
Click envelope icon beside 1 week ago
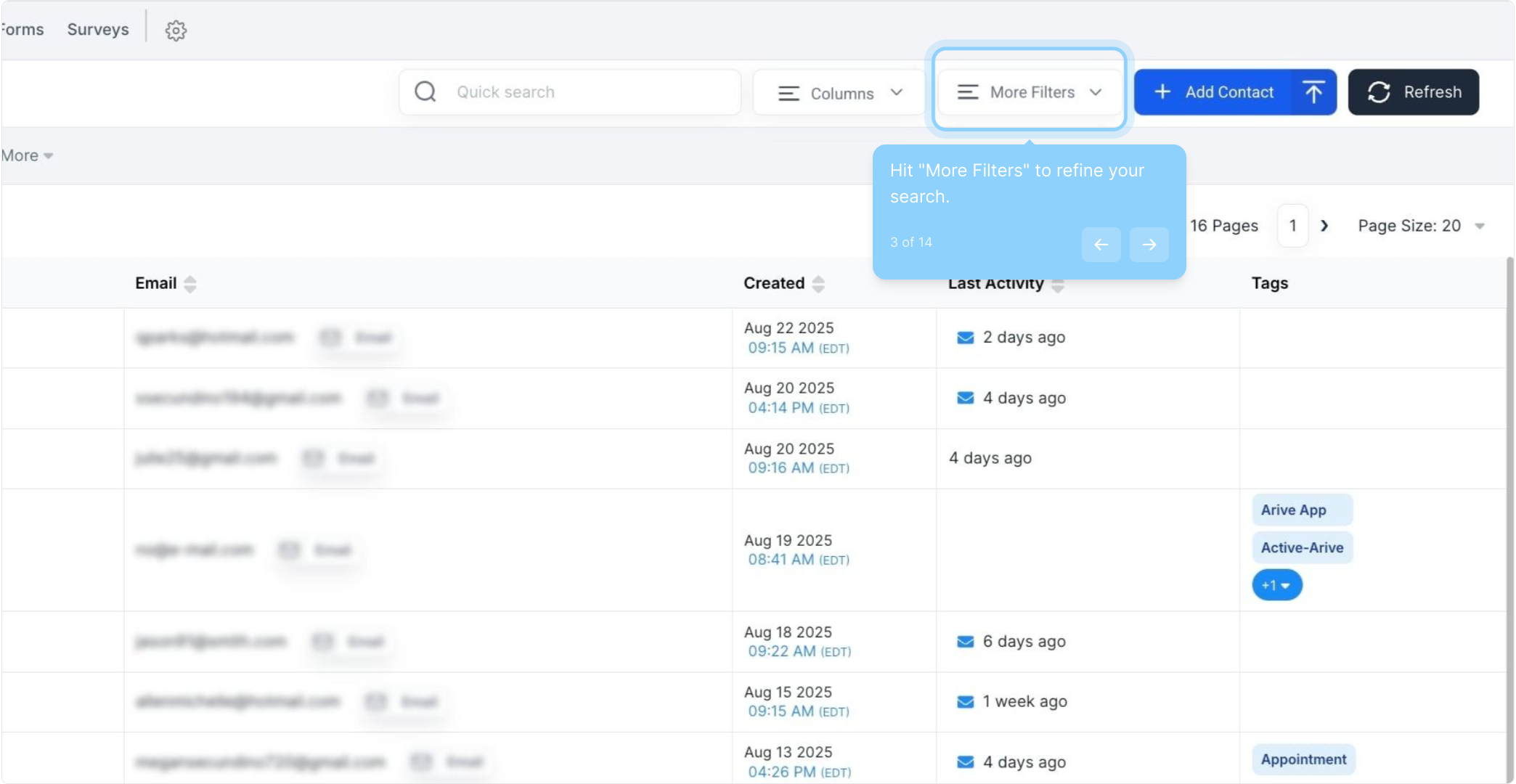coord(965,702)
